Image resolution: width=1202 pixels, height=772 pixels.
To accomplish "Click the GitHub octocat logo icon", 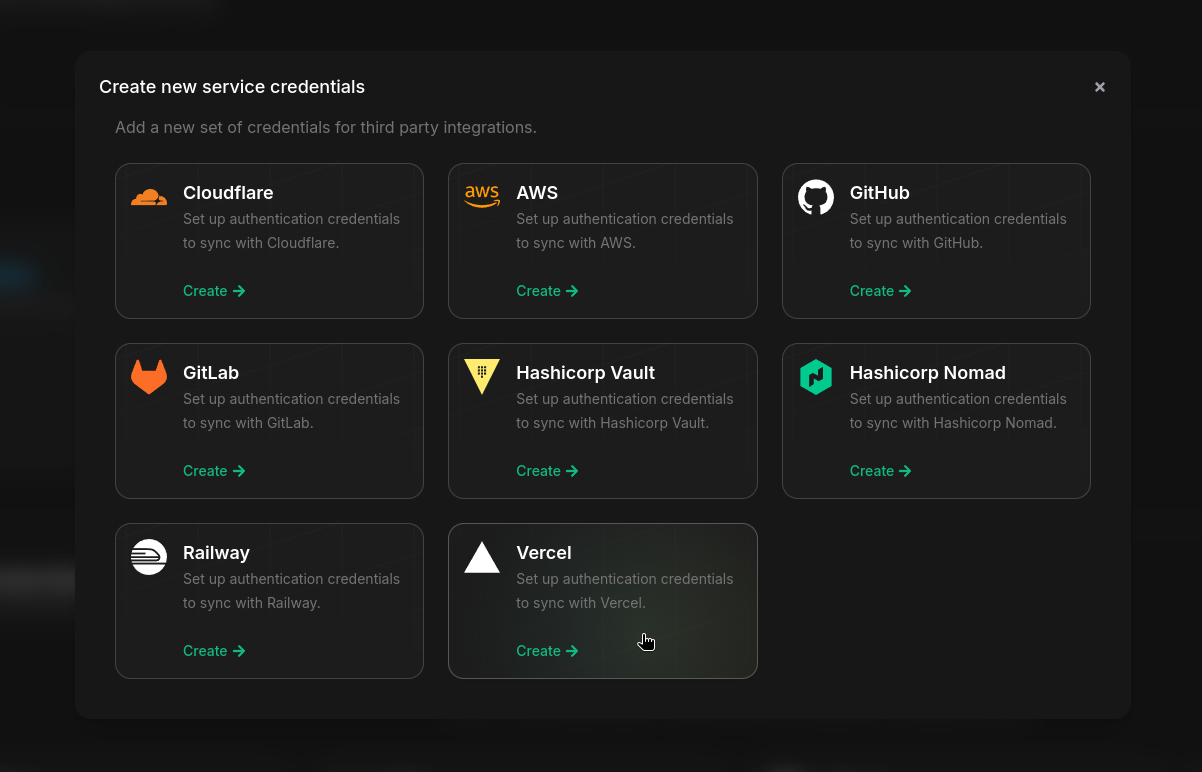I will tap(816, 197).
